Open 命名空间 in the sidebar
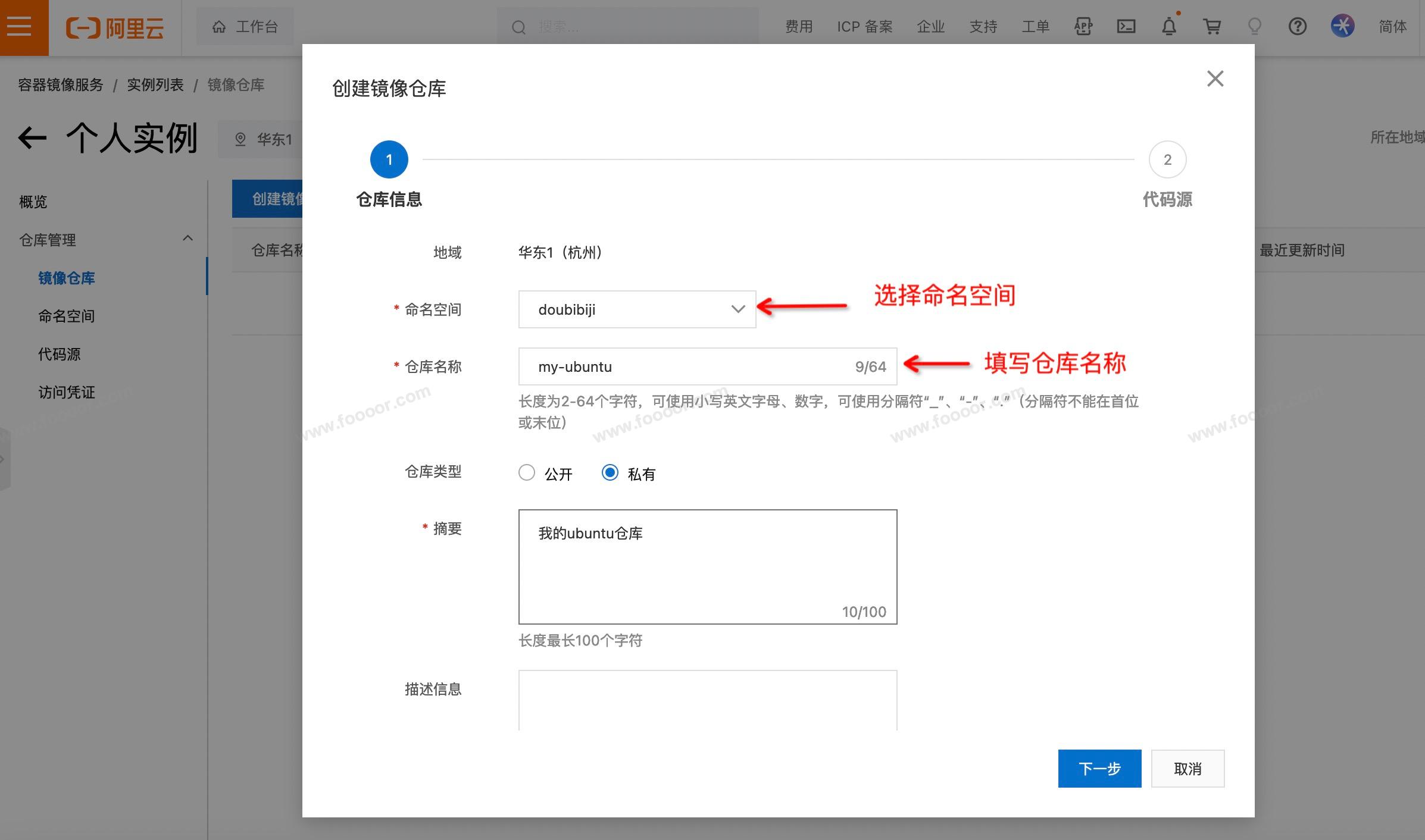Image resolution: width=1425 pixels, height=840 pixels. (x=67, y=316)
